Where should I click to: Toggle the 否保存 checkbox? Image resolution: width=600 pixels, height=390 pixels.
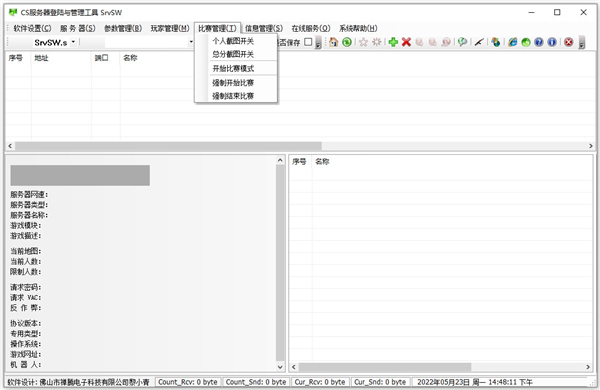[x=308, y=42]
